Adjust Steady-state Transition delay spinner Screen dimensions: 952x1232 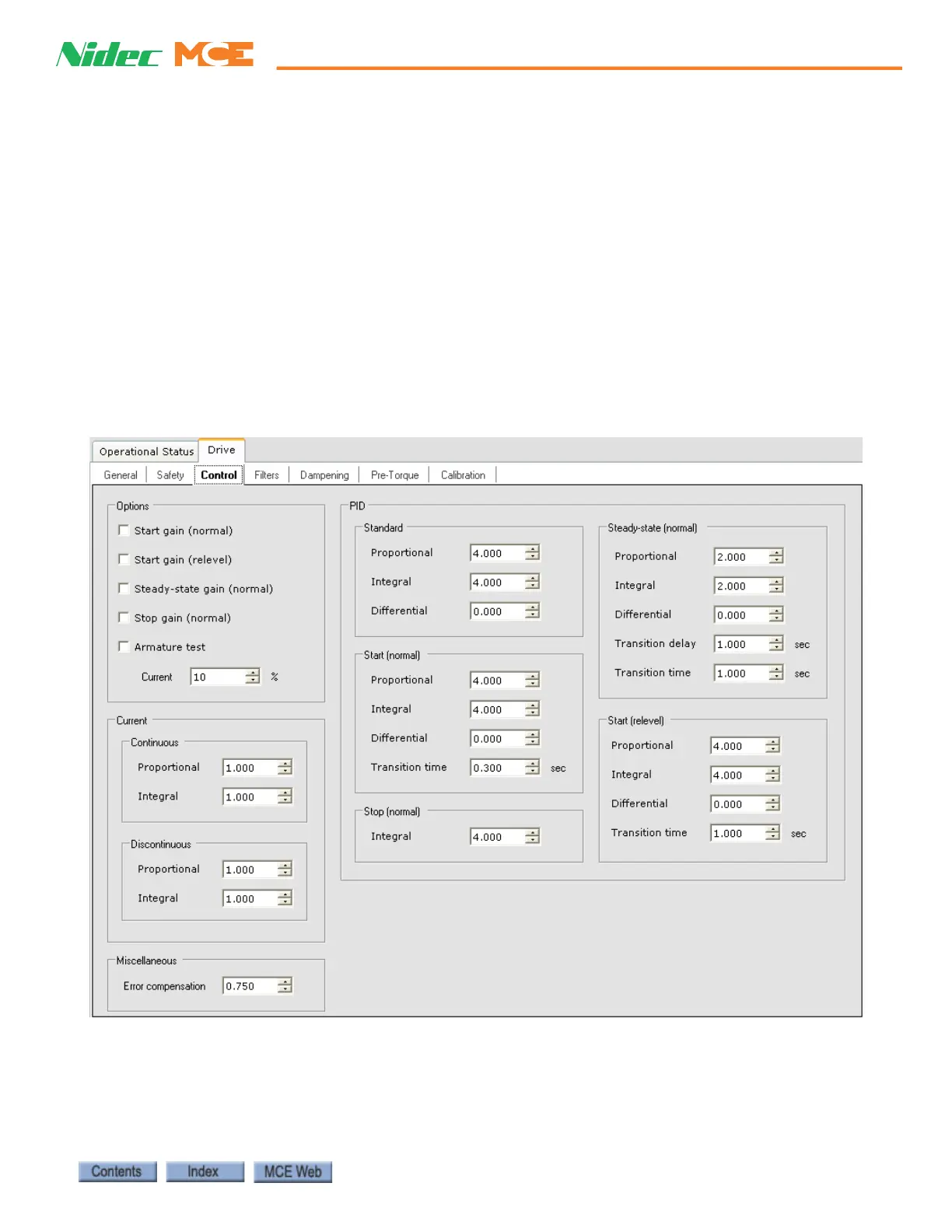point(775,644)
